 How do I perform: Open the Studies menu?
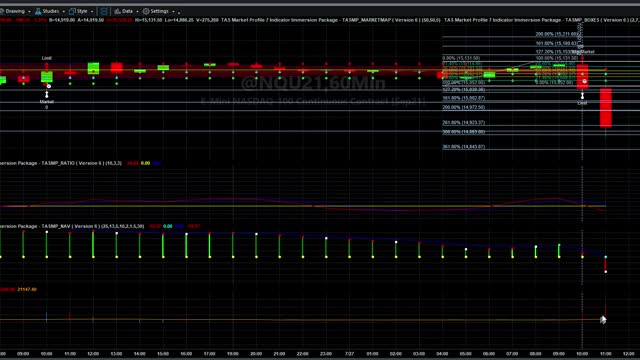tap(50, 11)
